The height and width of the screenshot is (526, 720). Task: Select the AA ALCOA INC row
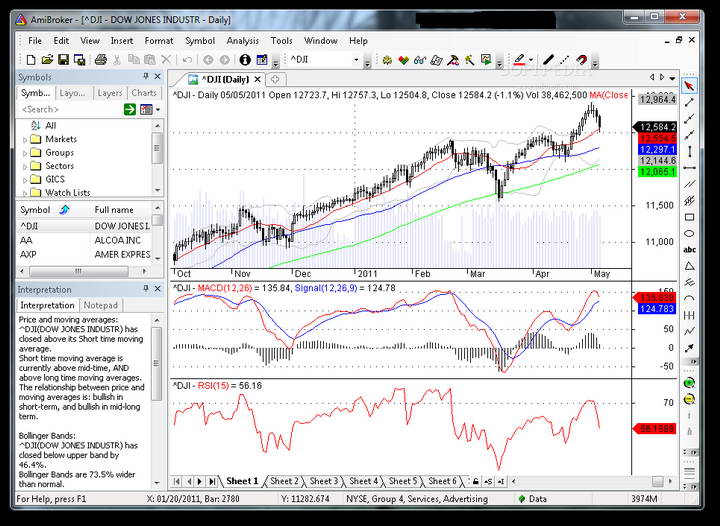point(84,241)
